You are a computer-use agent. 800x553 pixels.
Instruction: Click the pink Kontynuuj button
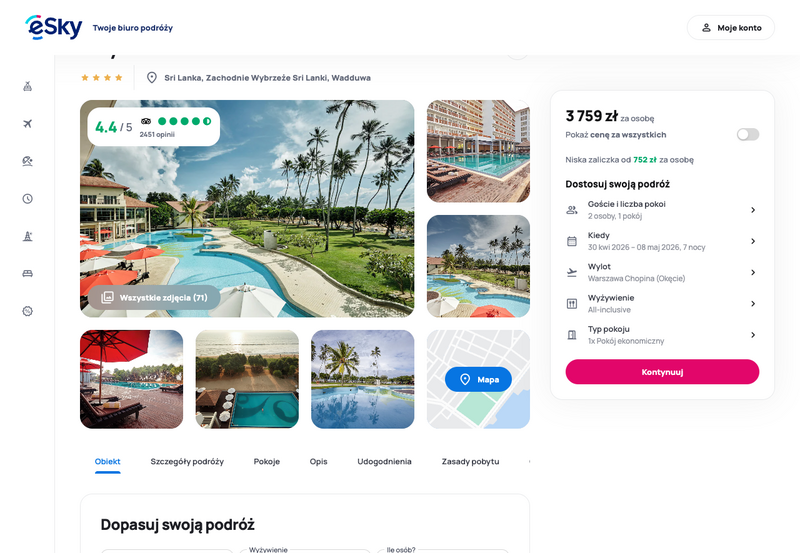tap(662, 372)
